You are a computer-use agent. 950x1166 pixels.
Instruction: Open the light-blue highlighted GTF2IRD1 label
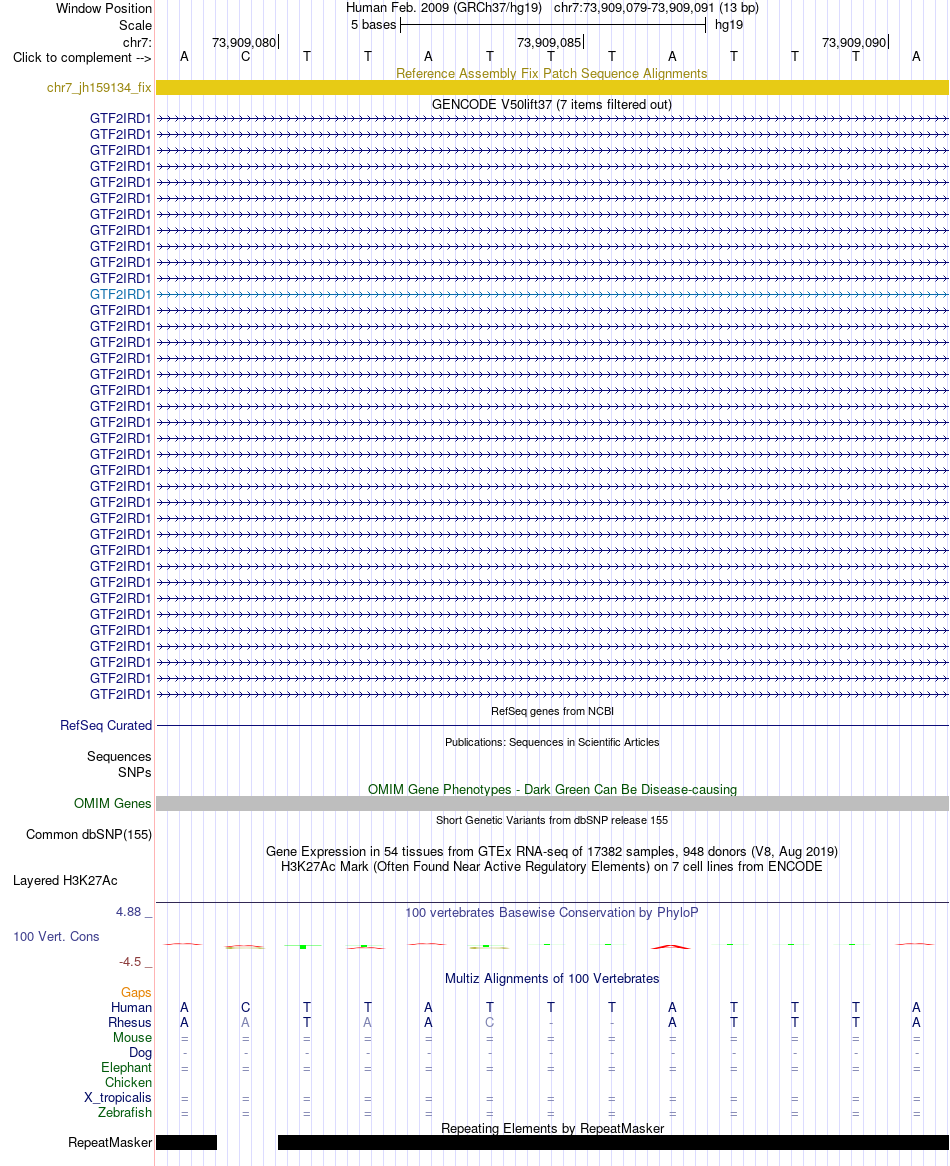(x=120, y=294)
